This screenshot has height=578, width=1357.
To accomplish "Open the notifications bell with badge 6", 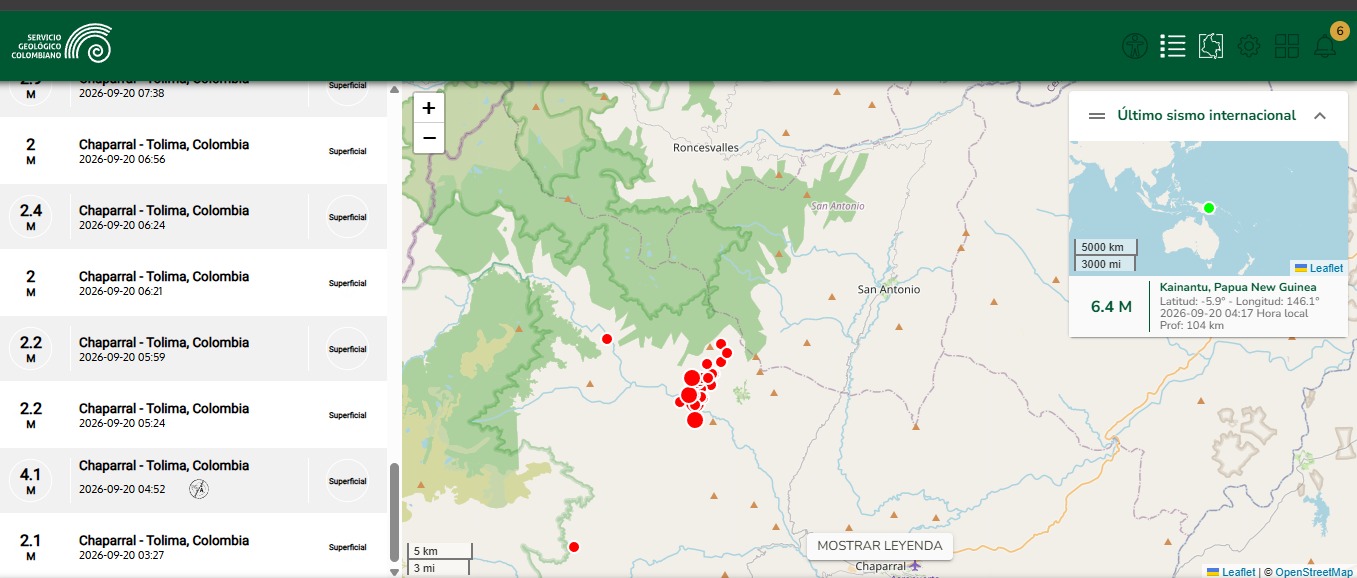I will point(1325,46).
